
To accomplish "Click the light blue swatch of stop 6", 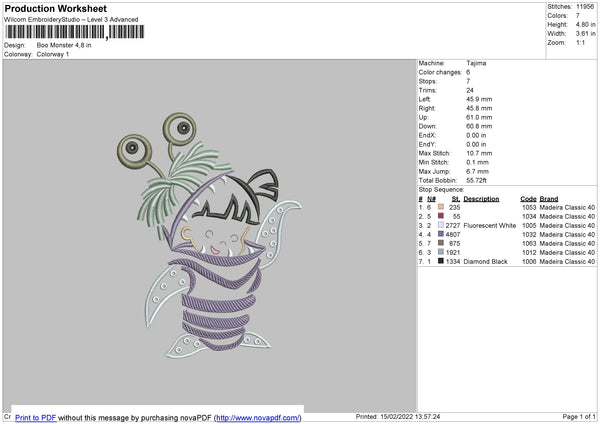I will (441, 252).
